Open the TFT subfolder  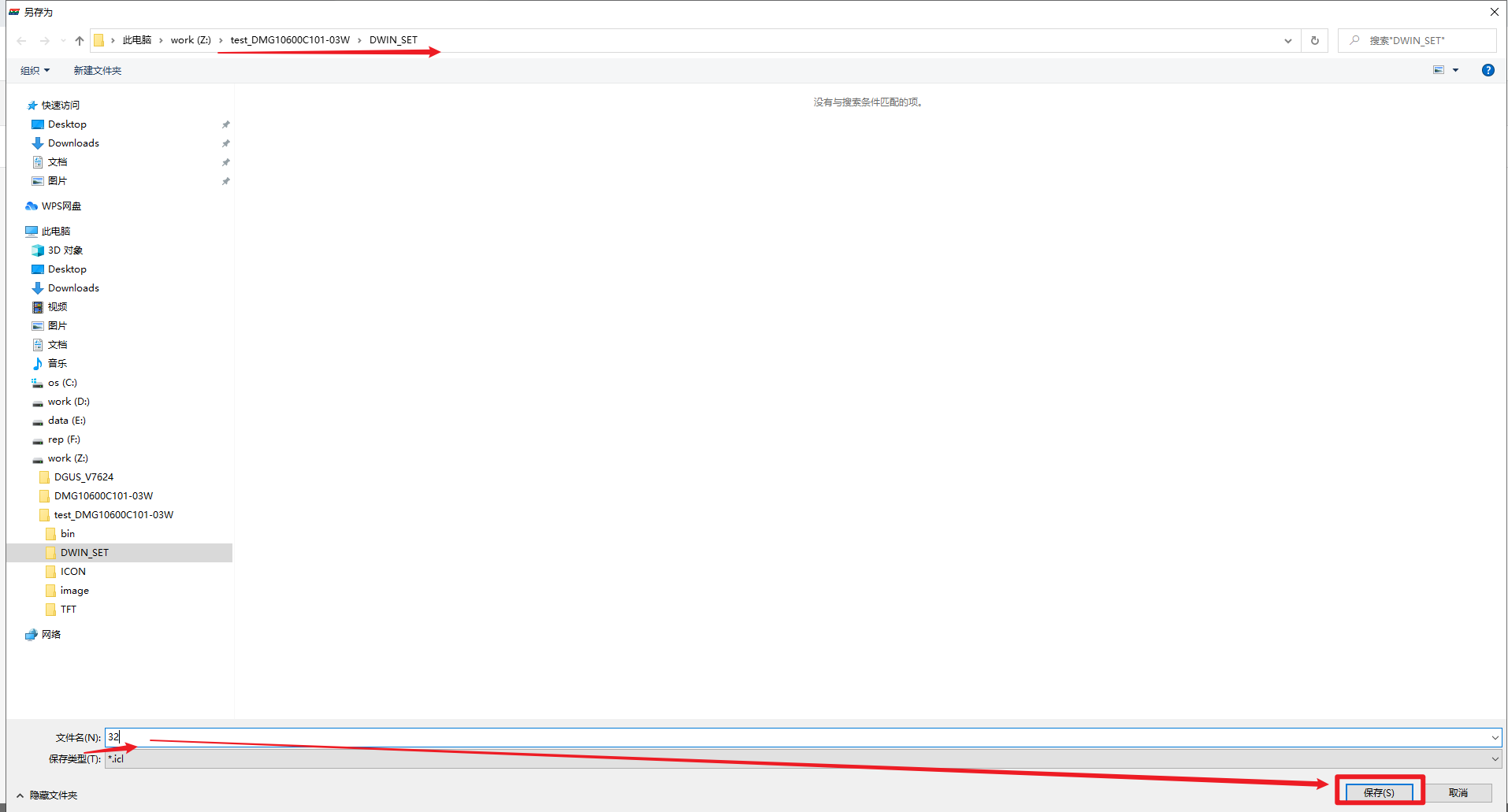69,610
